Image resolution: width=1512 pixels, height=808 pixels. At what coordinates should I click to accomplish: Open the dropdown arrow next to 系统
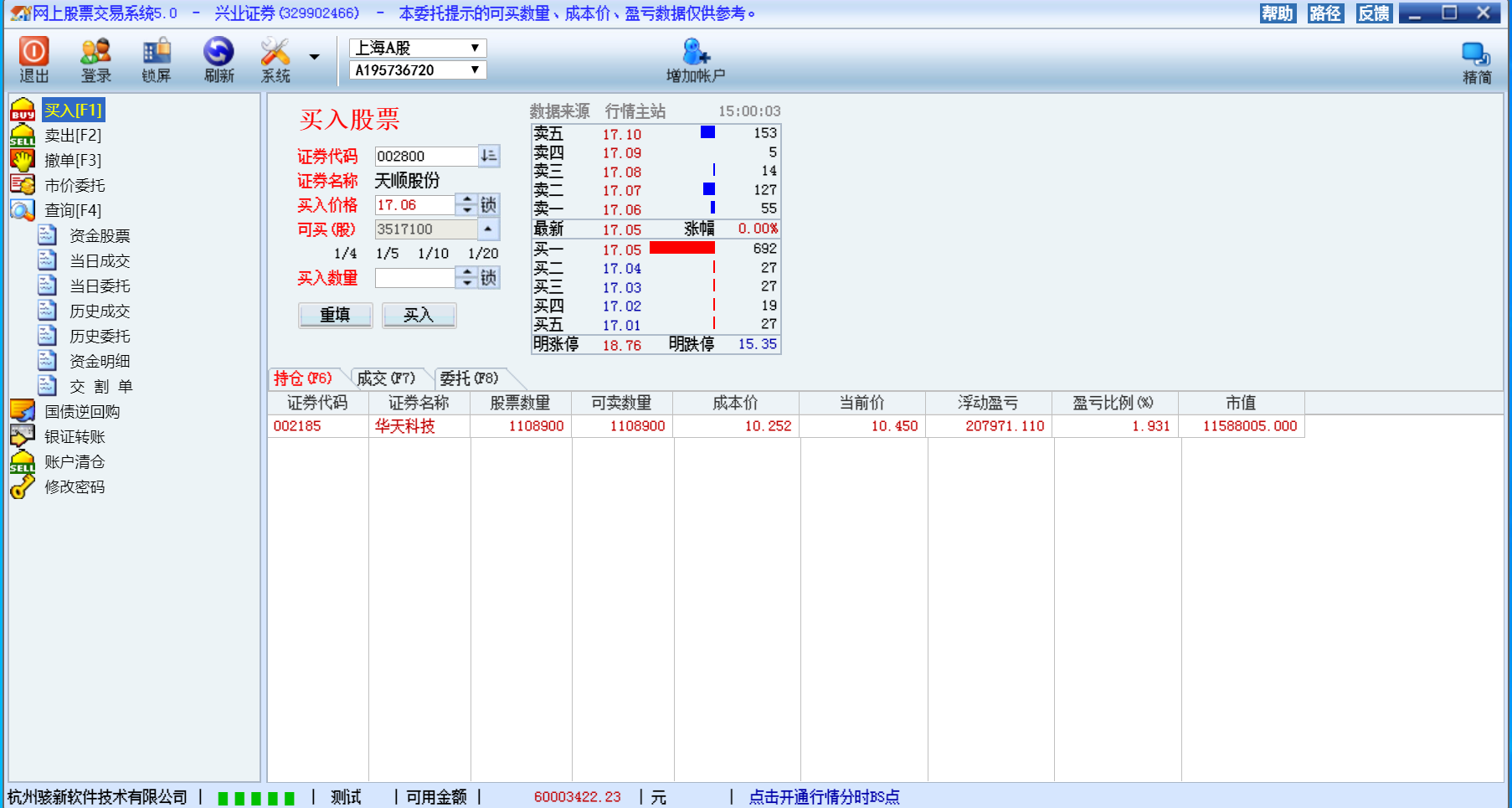315,57
